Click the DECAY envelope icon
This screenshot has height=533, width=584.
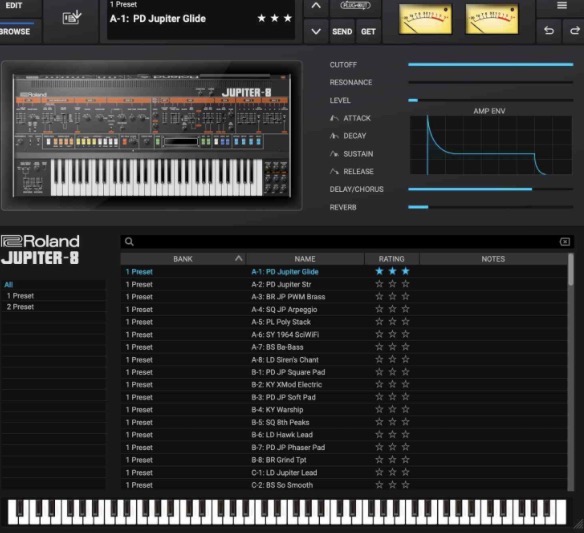click(x=334, y=136)
